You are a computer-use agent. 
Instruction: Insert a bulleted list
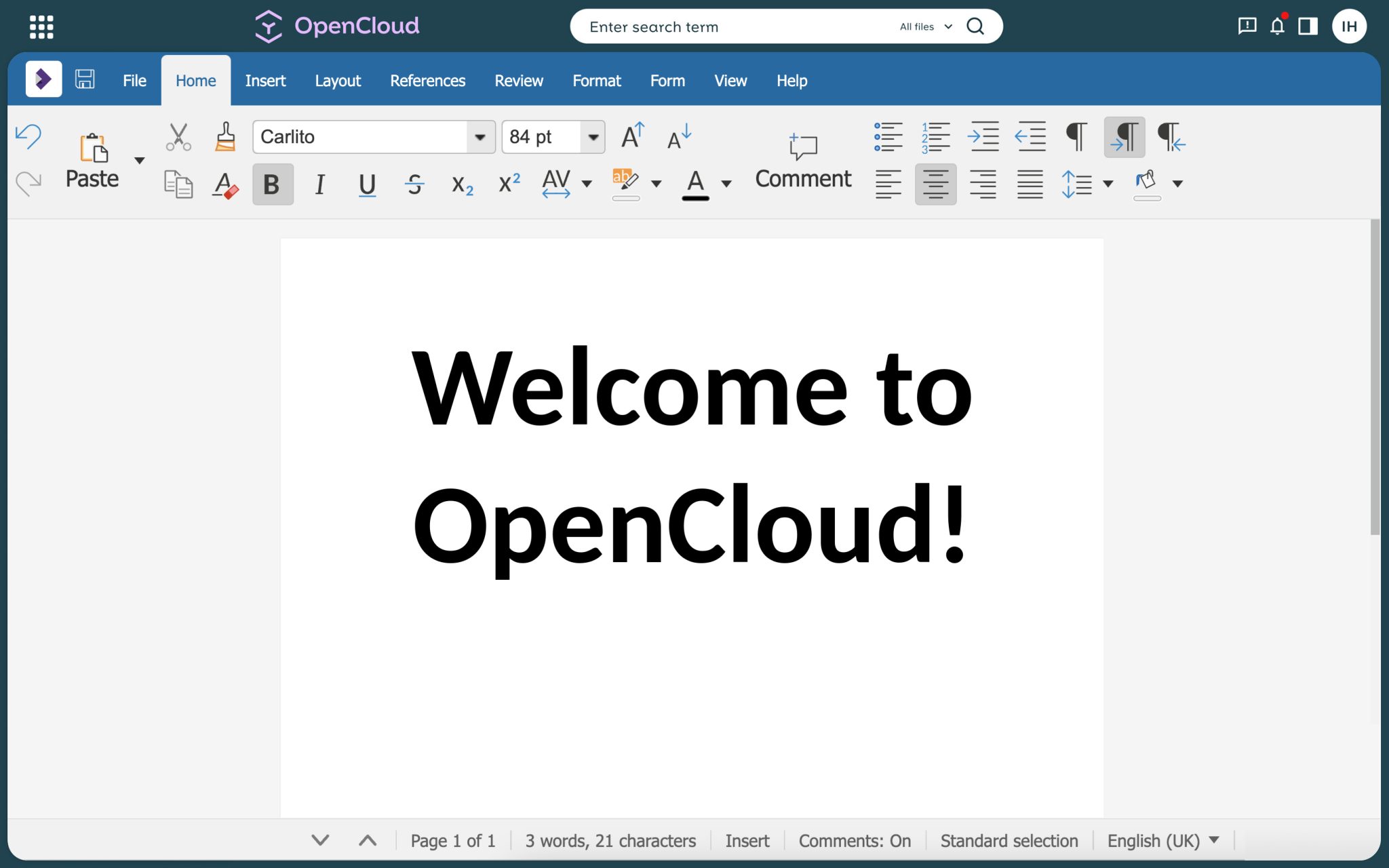tap(889, 136)
